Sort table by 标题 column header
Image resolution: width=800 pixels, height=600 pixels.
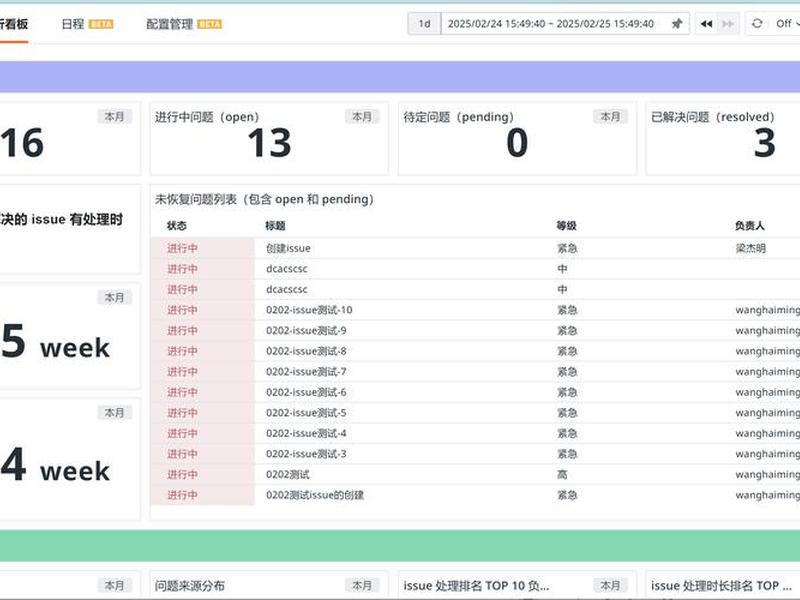(x=275, y=226)
